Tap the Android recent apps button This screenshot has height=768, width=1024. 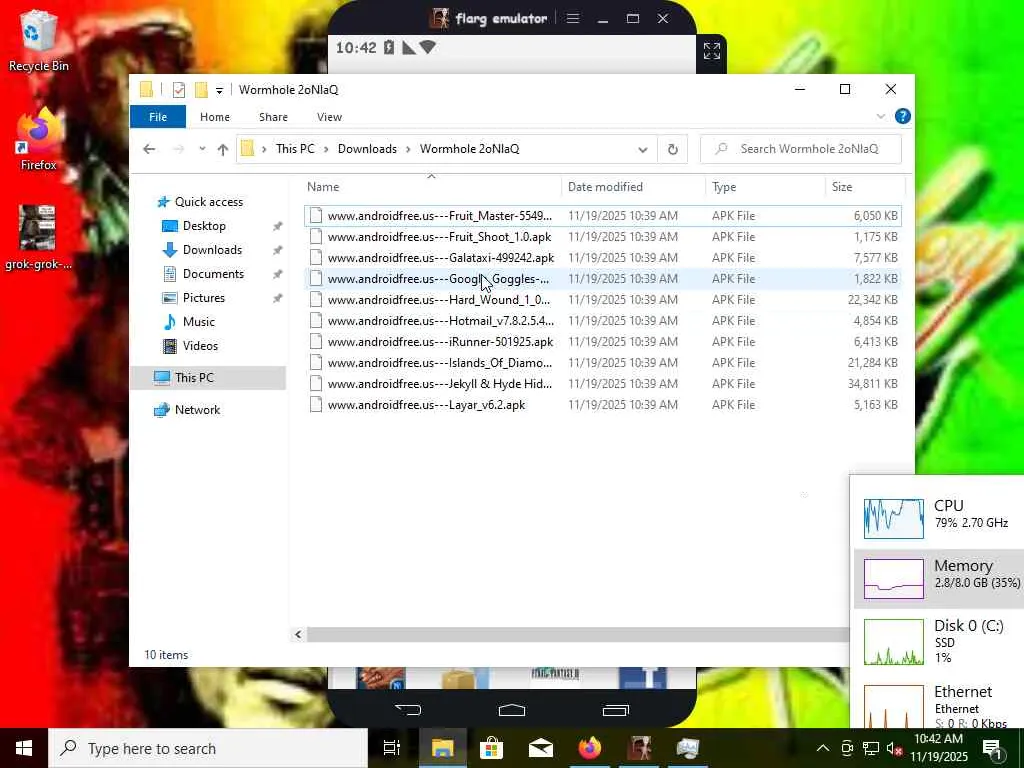(x=615, y=709)
